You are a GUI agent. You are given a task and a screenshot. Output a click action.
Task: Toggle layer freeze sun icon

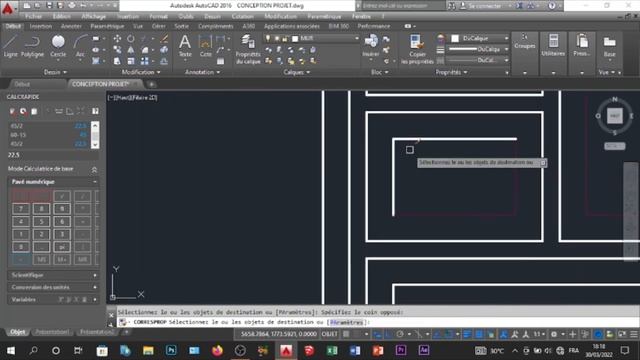pos(277,38)
